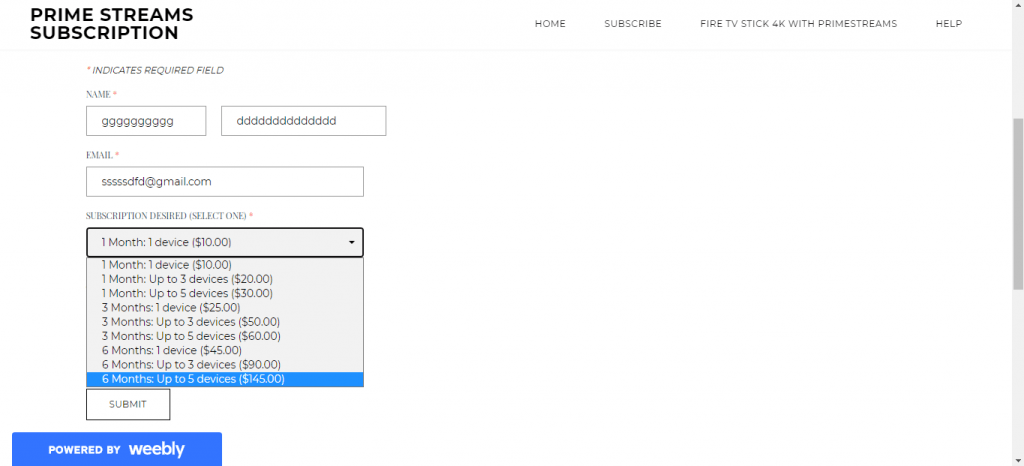Click the last name input field
Viewport: 1024px width, 466px height.
(304, 121)
